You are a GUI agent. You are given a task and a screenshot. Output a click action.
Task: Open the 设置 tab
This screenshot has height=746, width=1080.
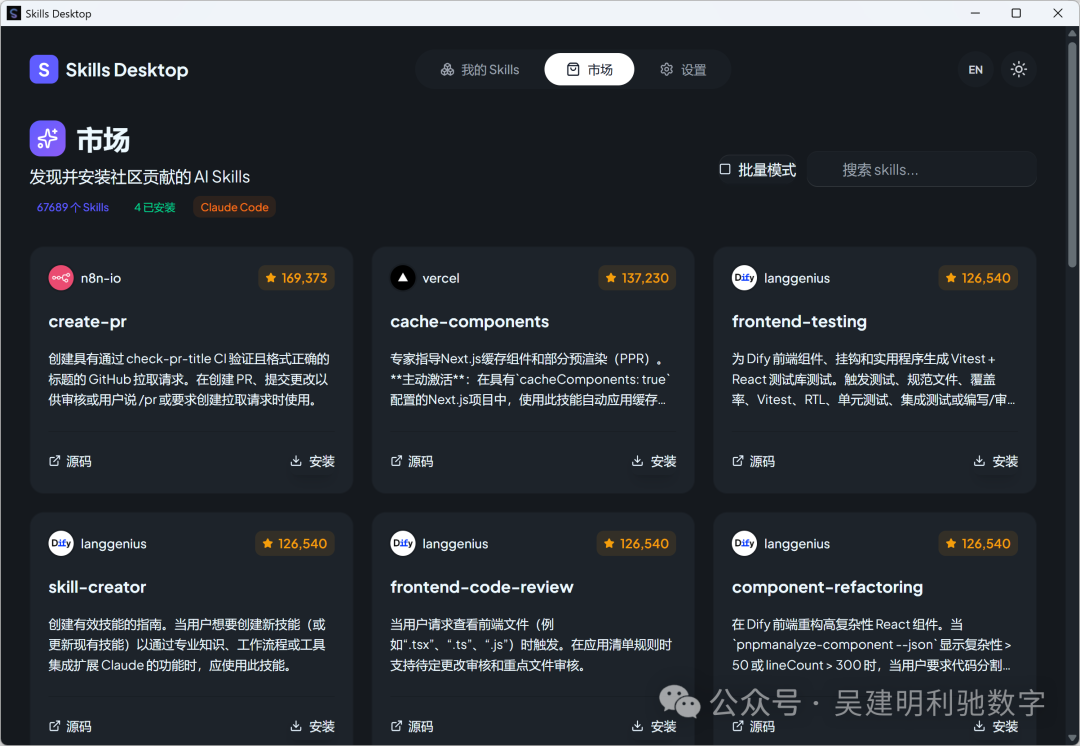(684, 69)
